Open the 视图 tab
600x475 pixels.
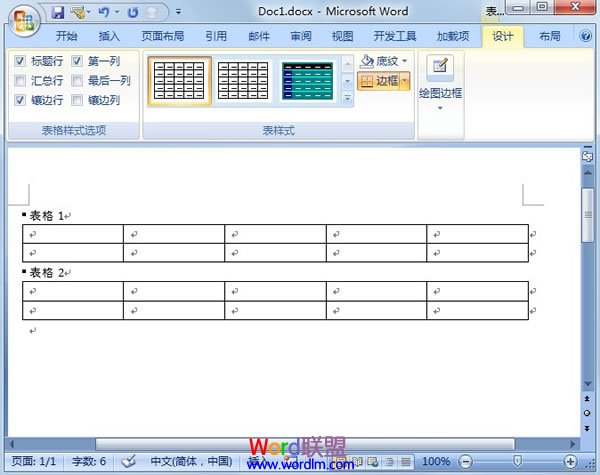click(x=342, y=36)
